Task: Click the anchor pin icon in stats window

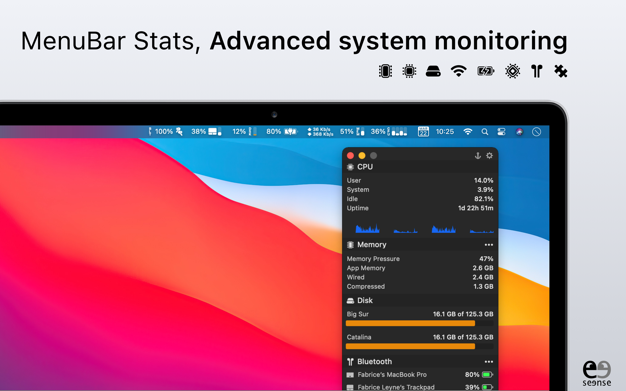Action: point(477,156)
